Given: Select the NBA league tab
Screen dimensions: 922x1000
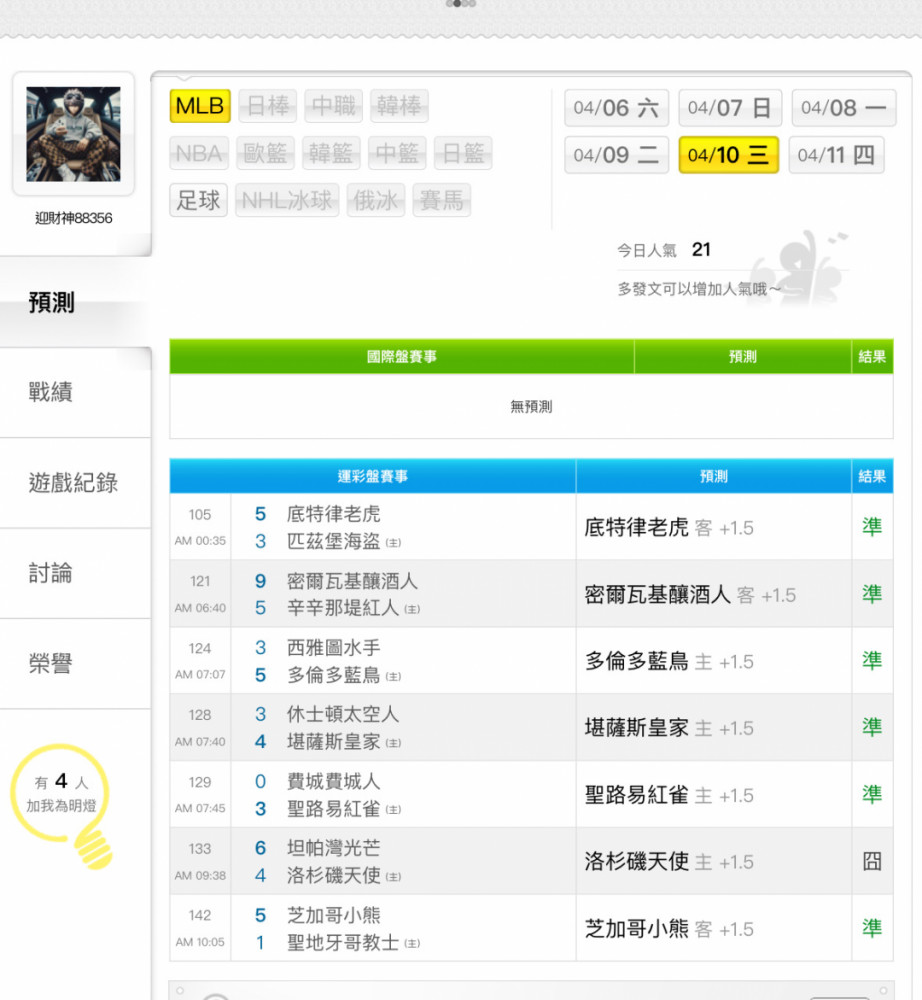Looking at the screenshot, I should tap(199, 153).
